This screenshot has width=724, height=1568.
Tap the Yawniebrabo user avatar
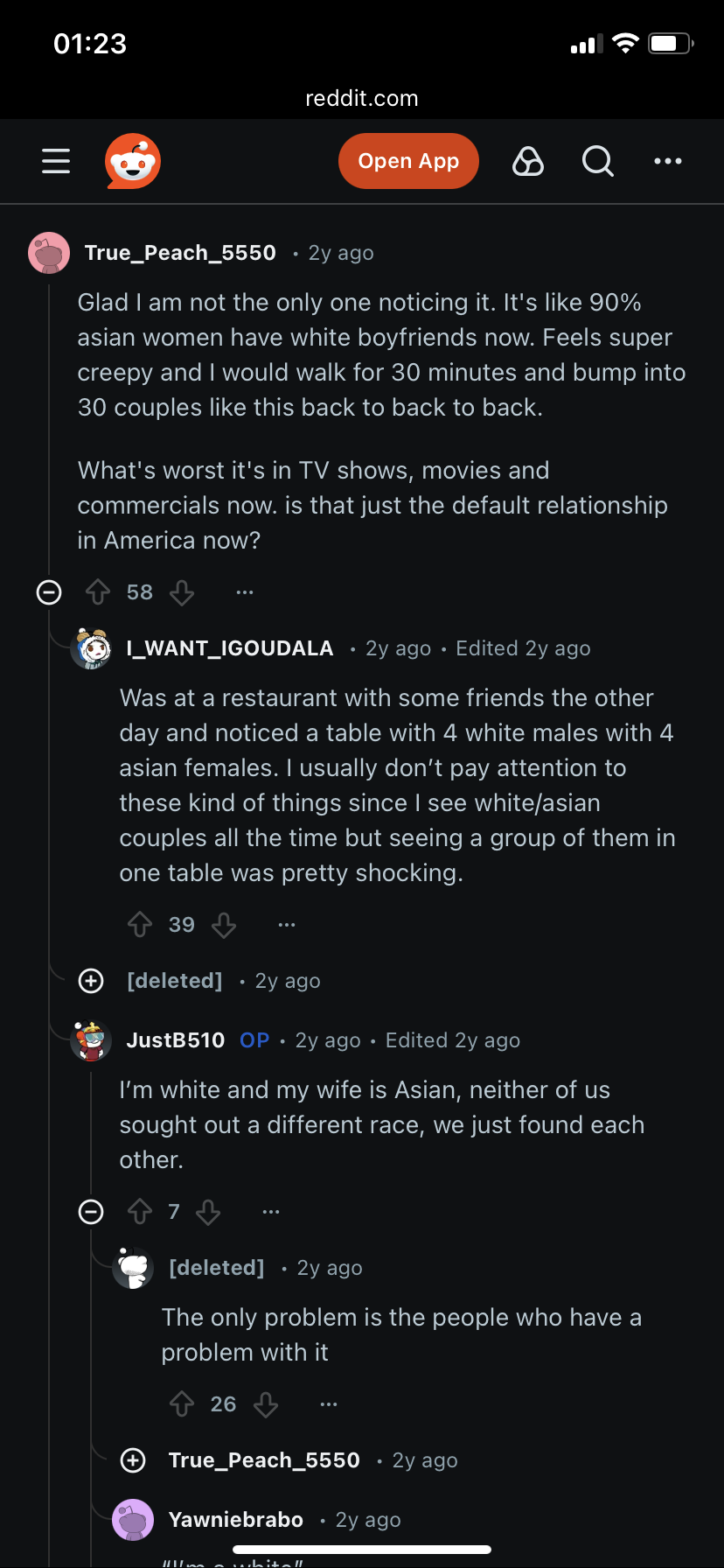pos(133,1520)
